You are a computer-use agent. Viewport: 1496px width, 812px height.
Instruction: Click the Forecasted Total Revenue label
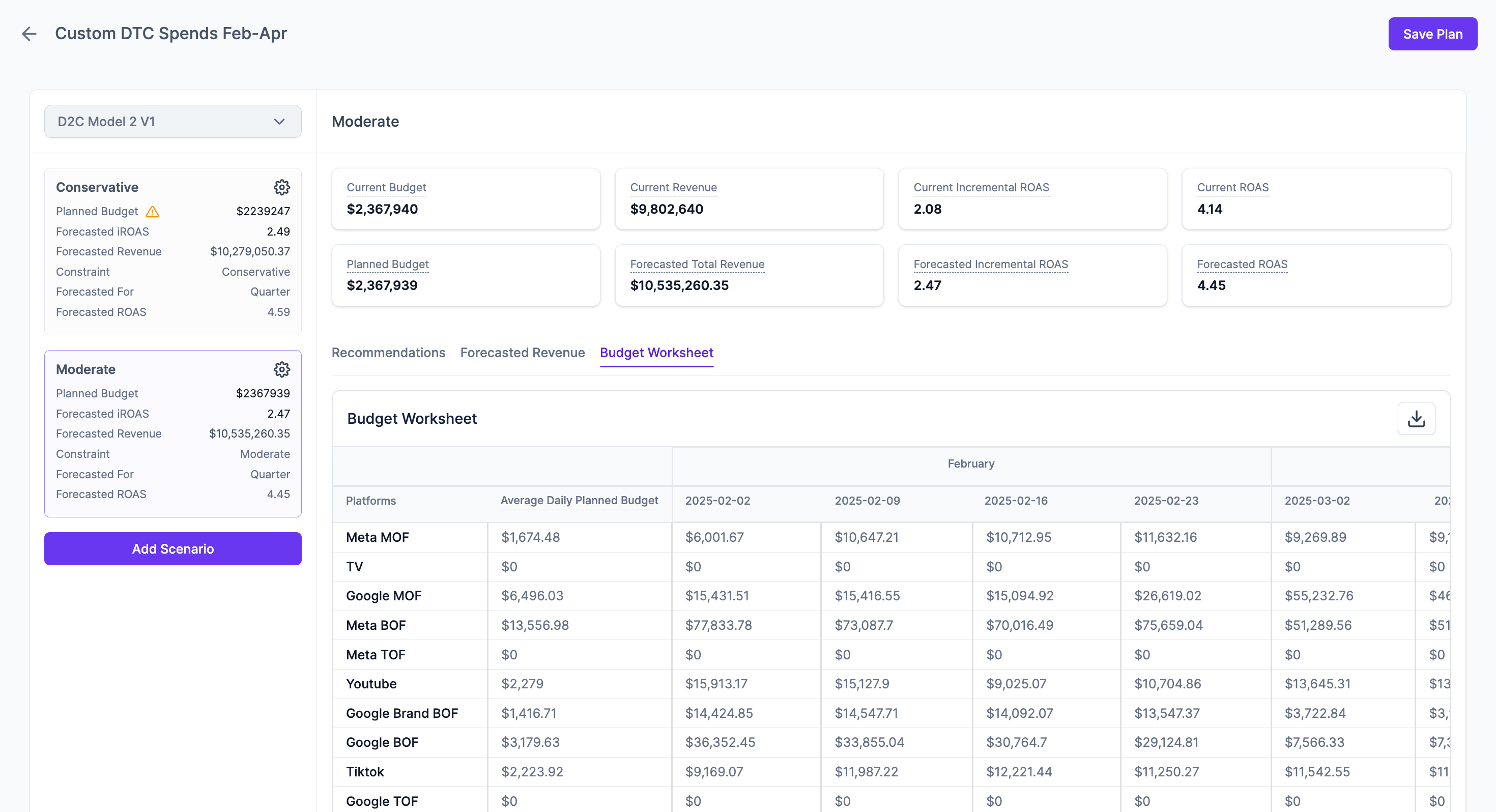697,264
